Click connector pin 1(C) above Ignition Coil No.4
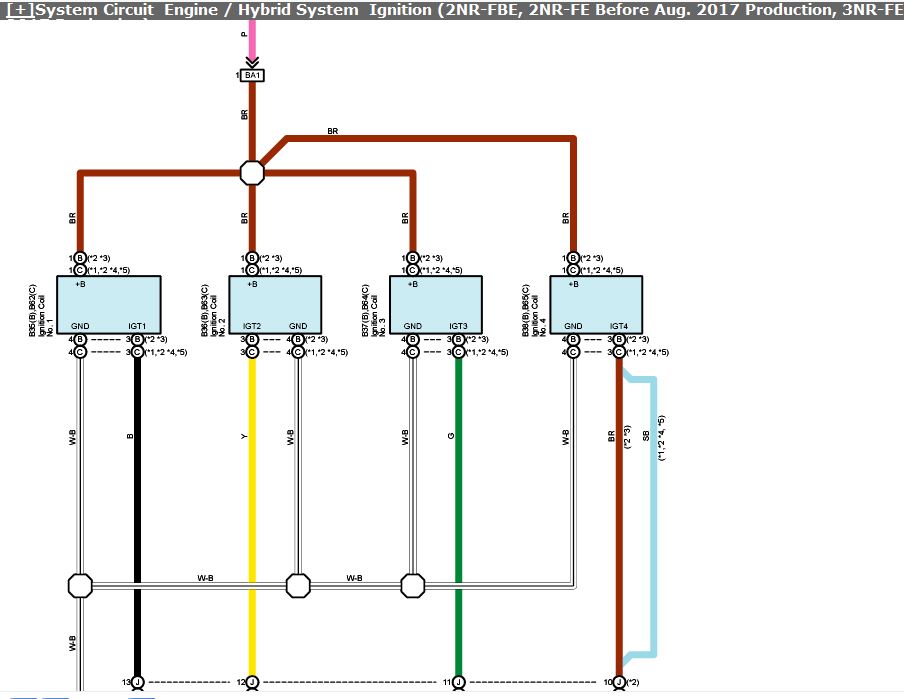This screenshot has height=699, width=904. point(571,268)
